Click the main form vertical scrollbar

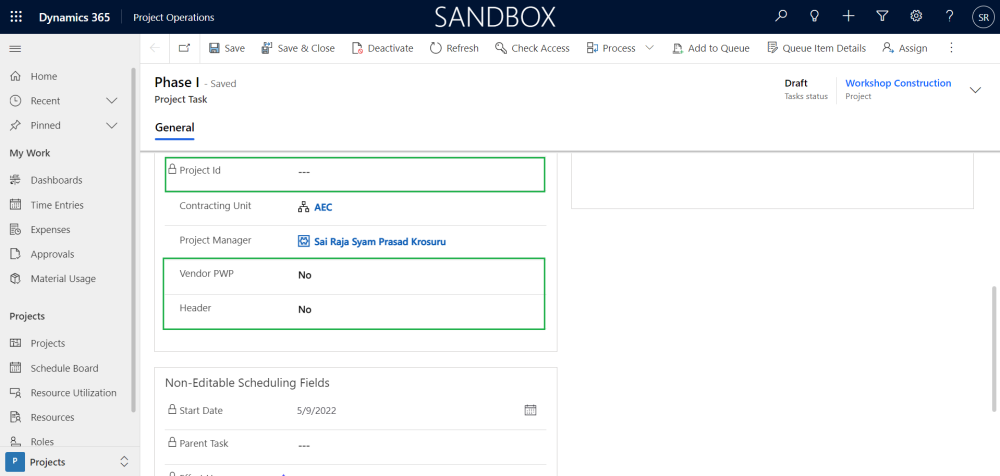pos(995,348)
